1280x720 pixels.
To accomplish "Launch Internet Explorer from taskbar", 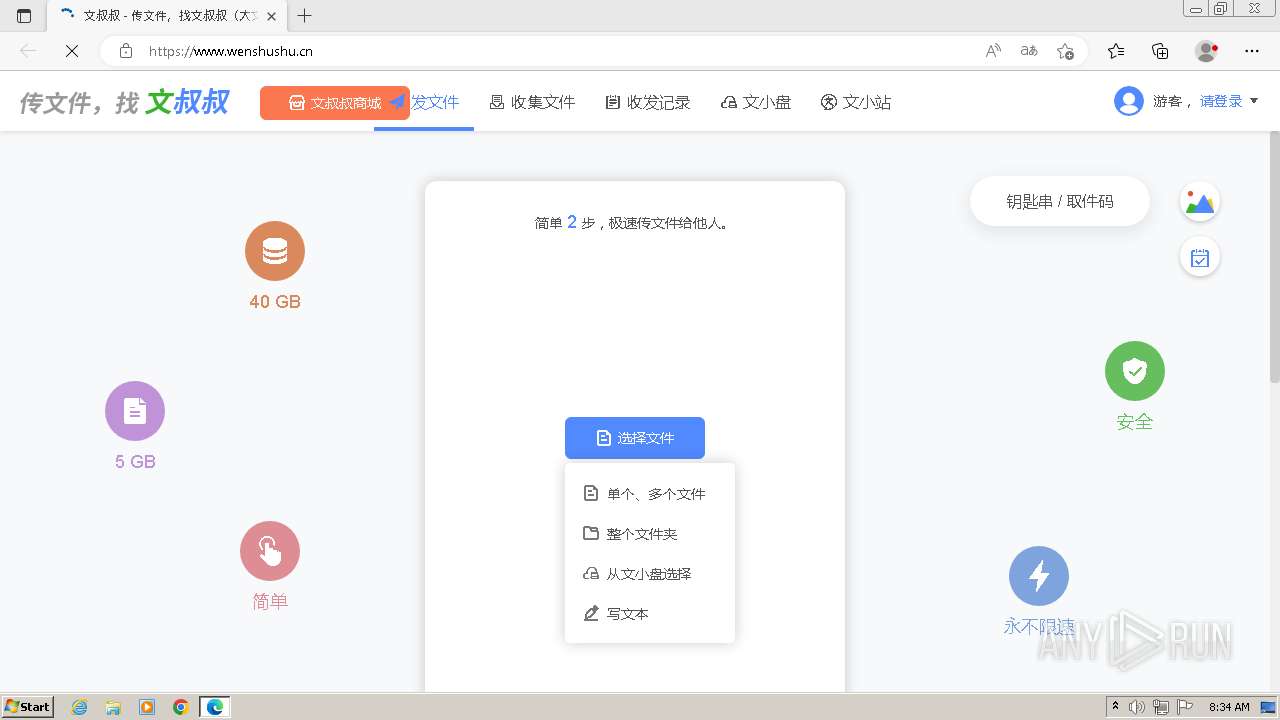I will [80, 707].
